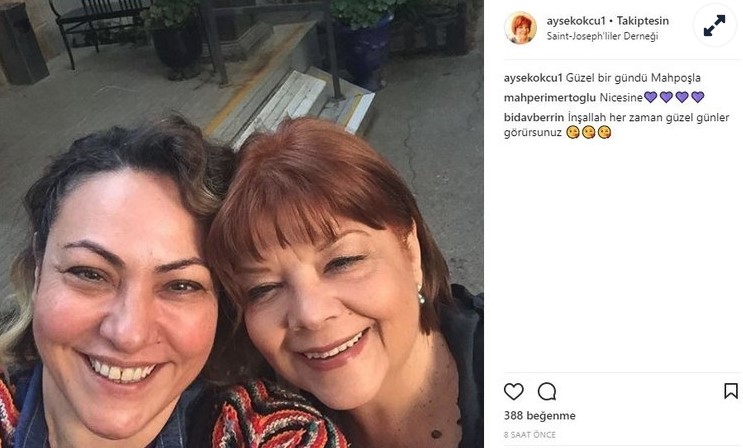
Task: Click the İnşallah her zaman güzel günler comment
Action: [648, 117]
